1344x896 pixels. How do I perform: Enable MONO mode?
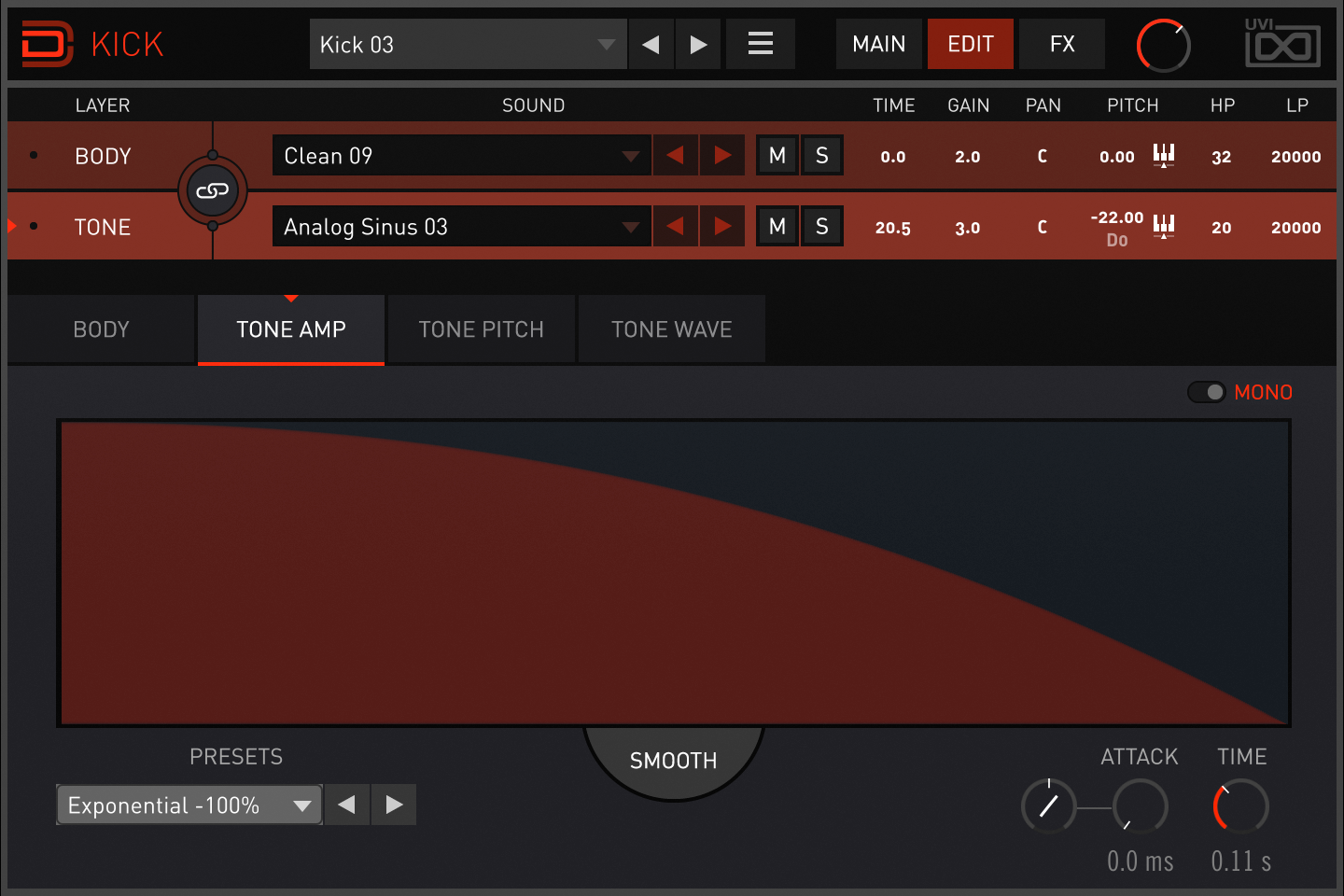pyautogui.click(x=1208, y=392)
